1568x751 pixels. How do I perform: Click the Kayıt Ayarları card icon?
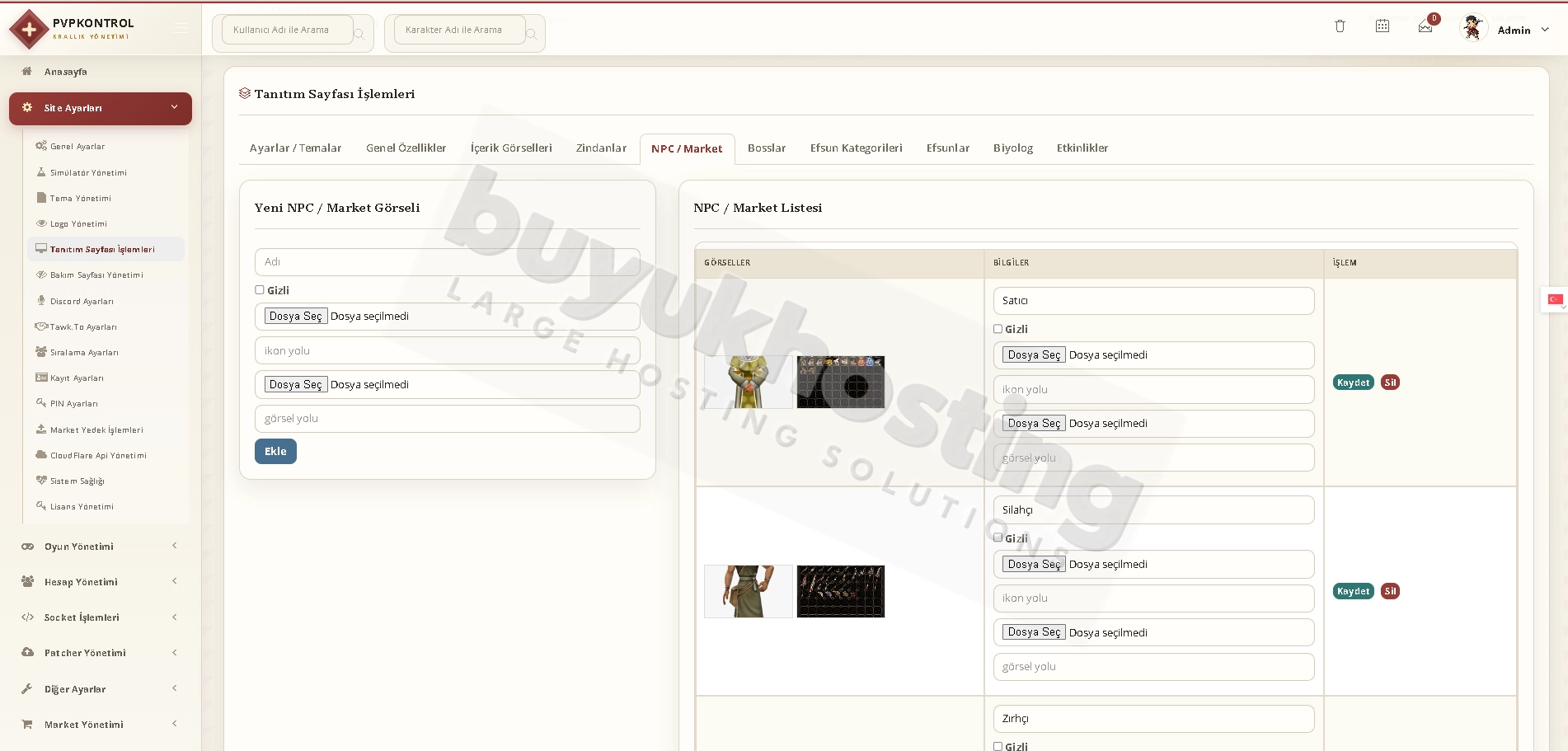(41, 378)
